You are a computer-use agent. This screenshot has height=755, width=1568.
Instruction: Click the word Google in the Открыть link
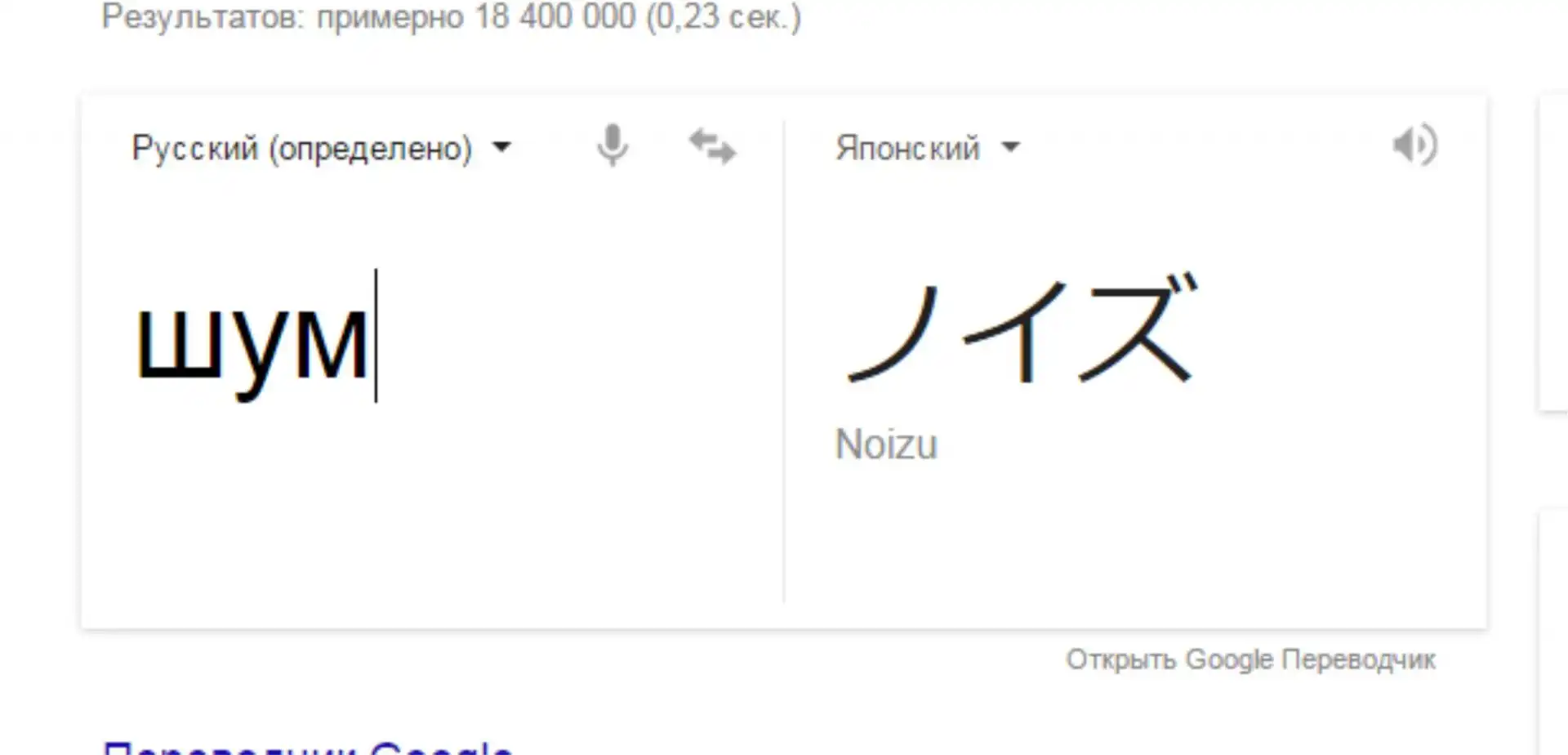1229,659
